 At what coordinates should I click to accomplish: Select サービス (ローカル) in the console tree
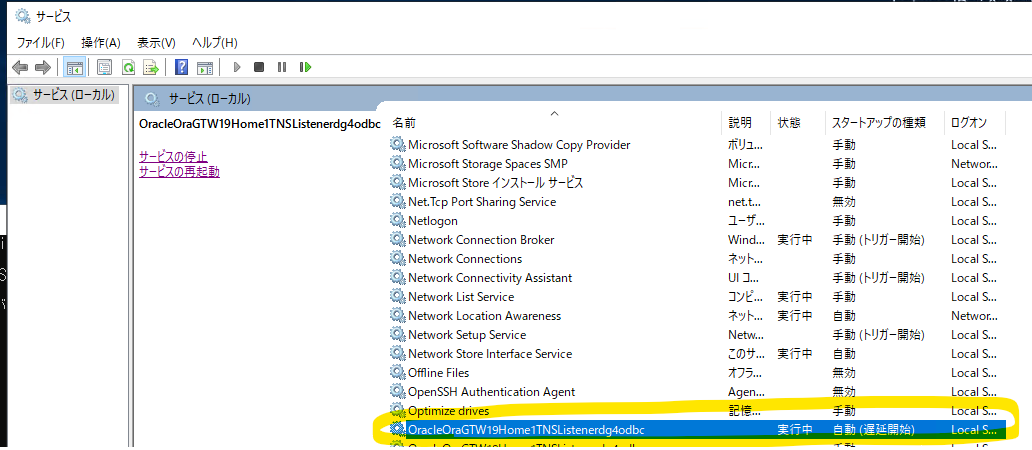coord(74,95)
